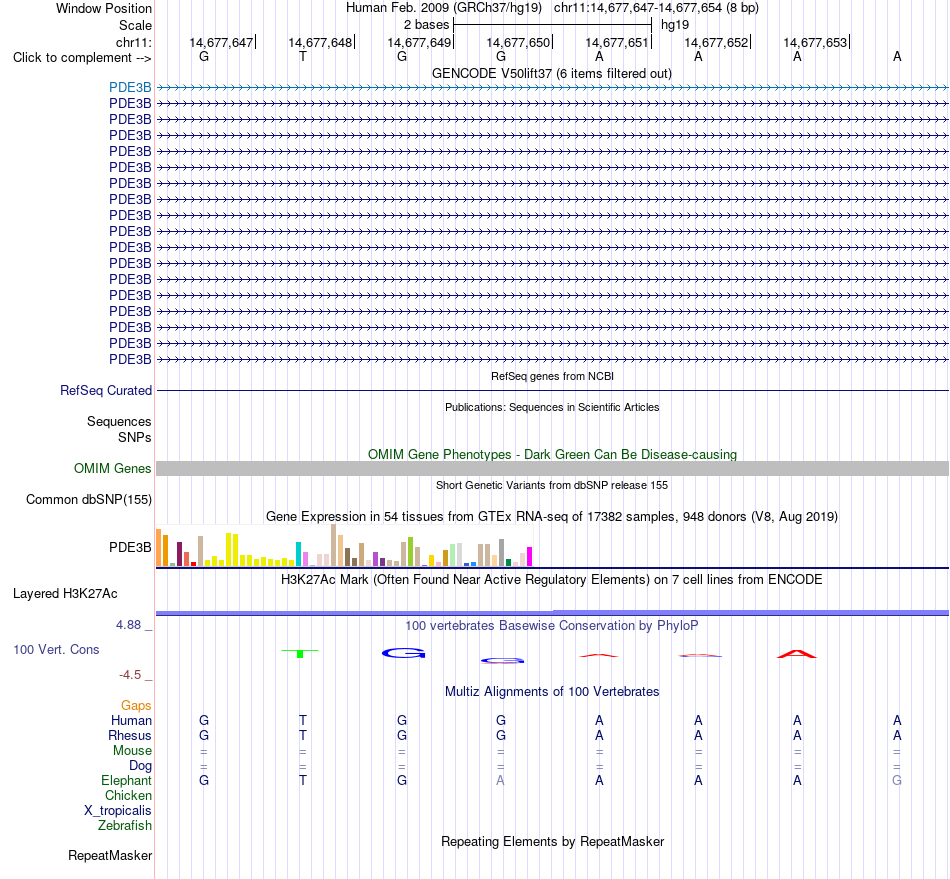Screen dimensions: 950x879
Task: Click 'RefSeq genes from NCBI' track title
Action: pos(553,376)
